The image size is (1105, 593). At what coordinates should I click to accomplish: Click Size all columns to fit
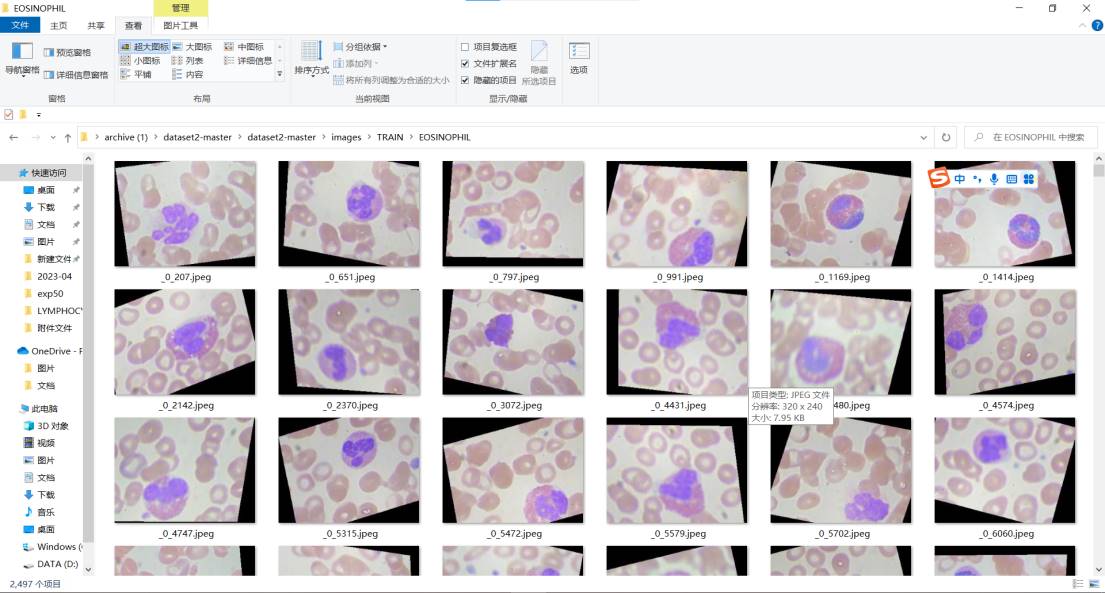[391, 80]
